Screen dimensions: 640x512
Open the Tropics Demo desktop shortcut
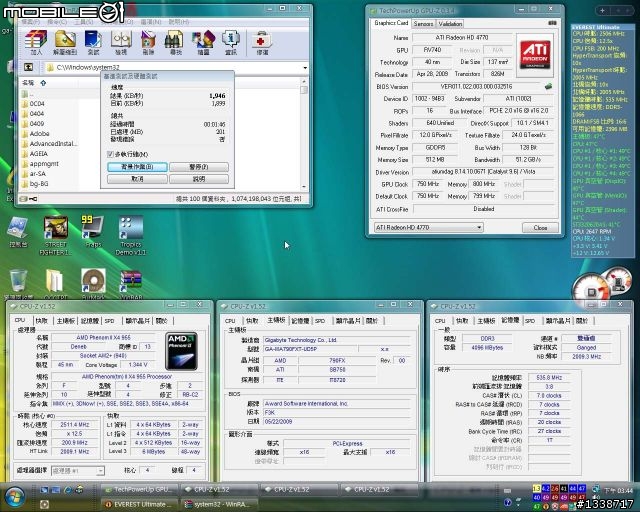[131, 235]
